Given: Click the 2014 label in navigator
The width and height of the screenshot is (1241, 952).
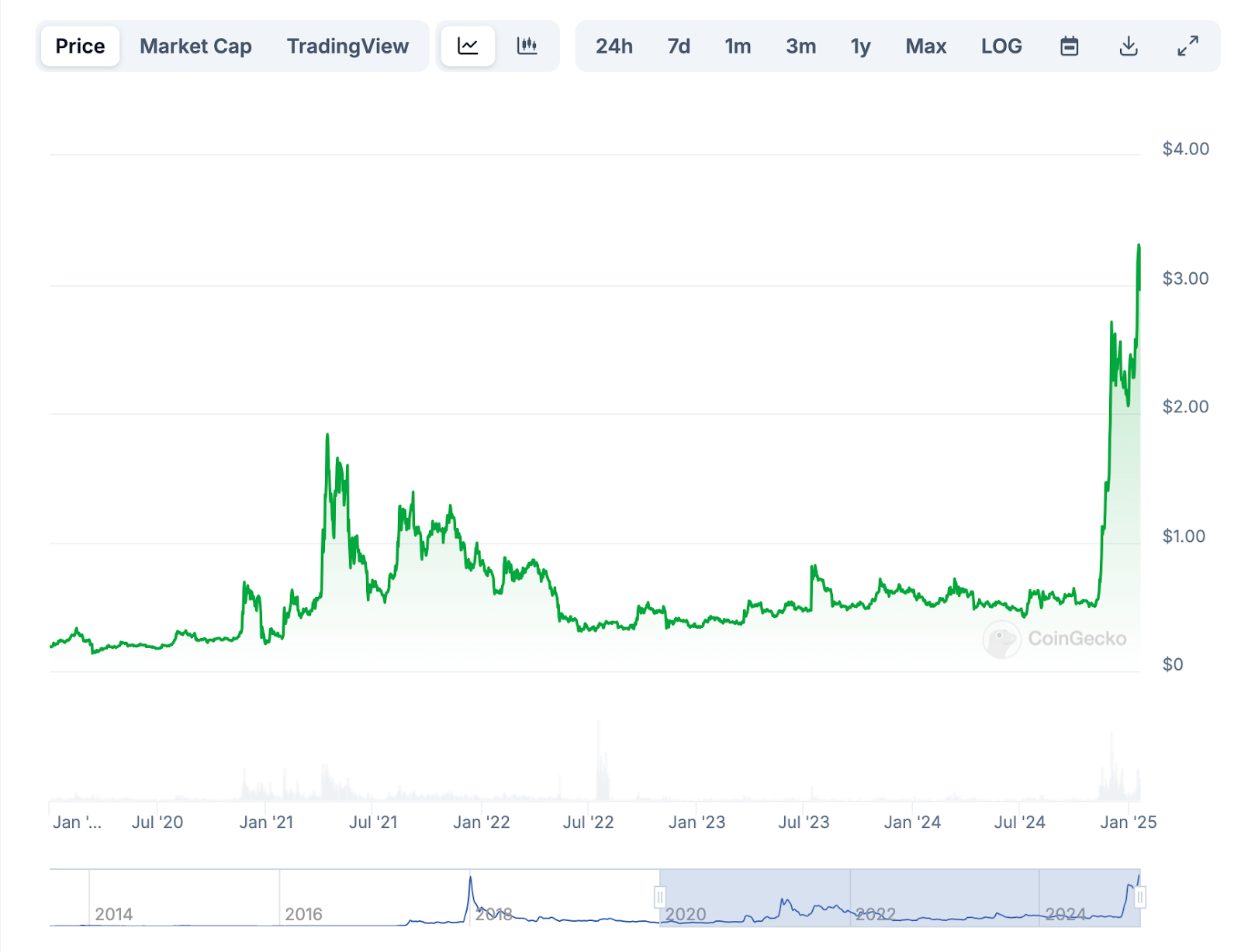Looking at the screenshot, I should [x=114, y=914].
